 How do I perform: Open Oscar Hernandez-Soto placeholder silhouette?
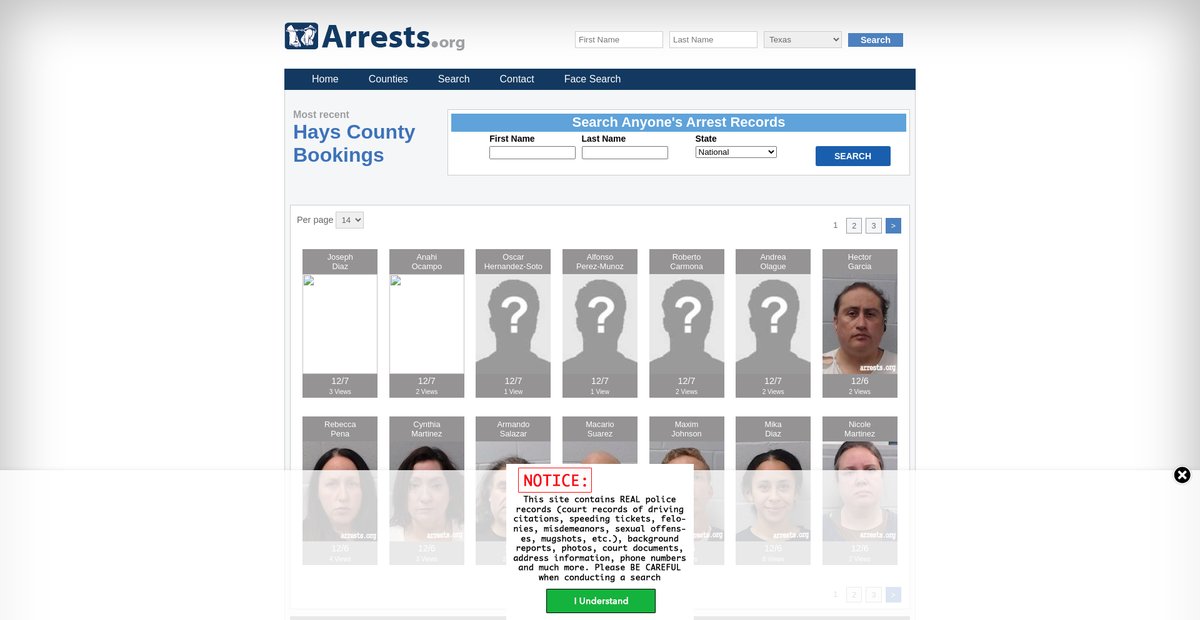click(513, 324)
